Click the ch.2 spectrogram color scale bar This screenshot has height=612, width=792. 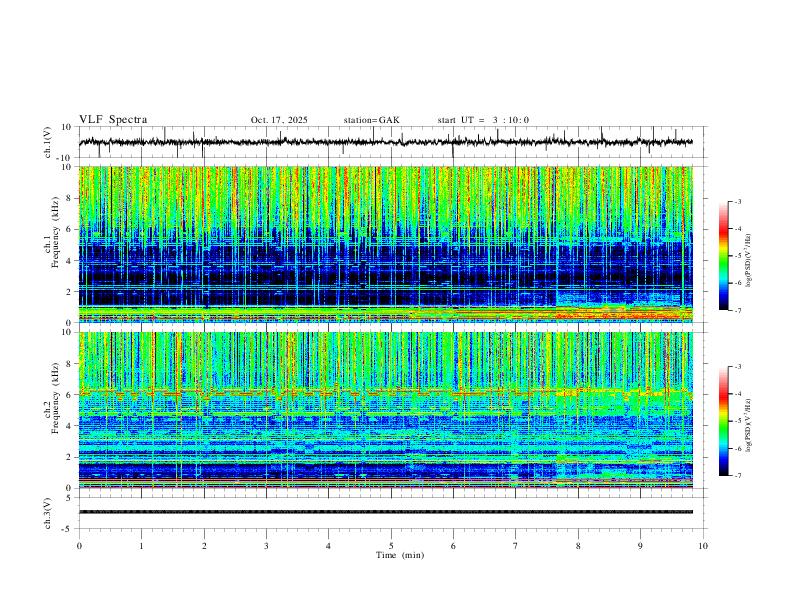click(x=723, y=421)
